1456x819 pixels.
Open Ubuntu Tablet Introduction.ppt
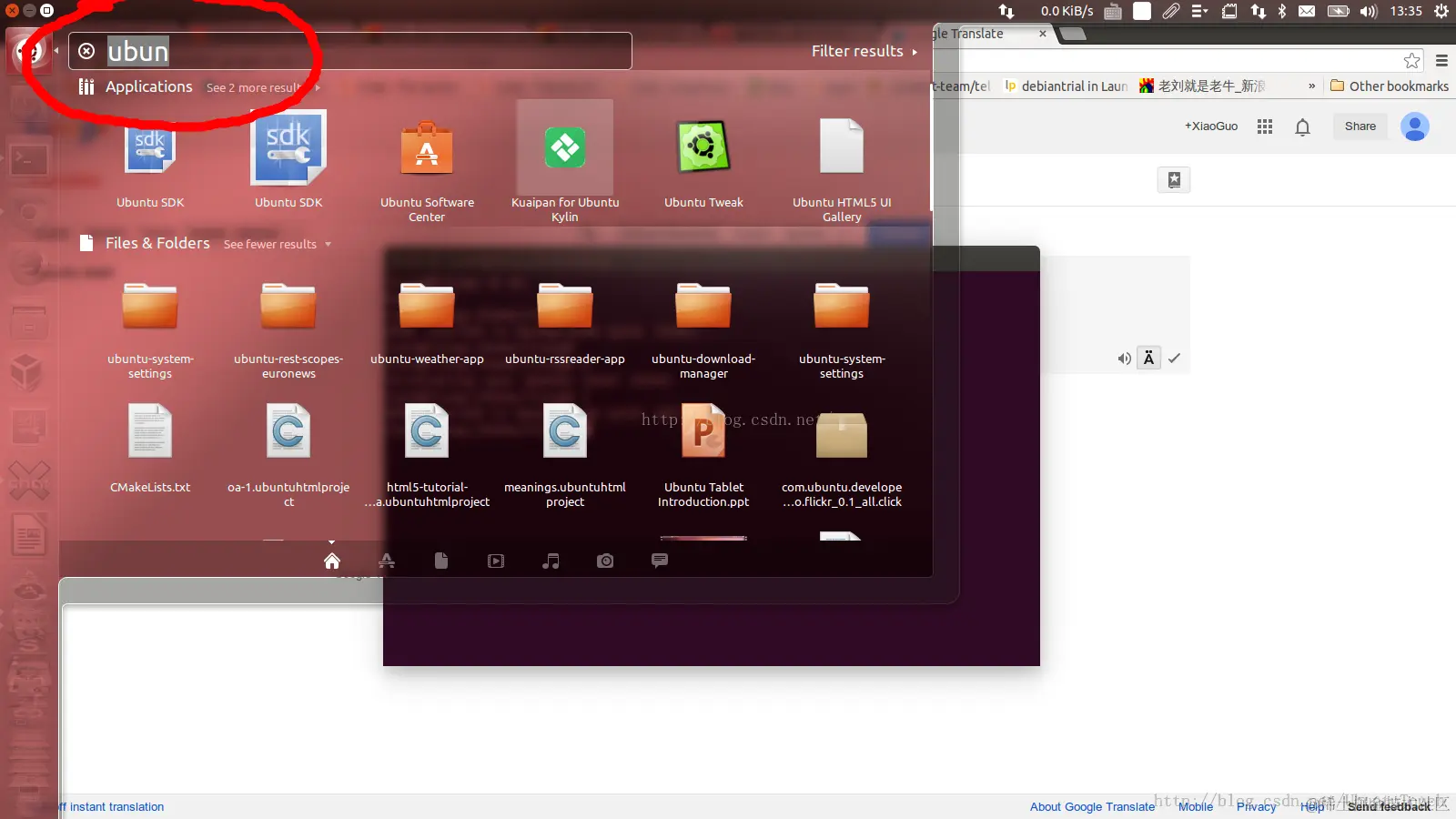click(x=703, y=454)
